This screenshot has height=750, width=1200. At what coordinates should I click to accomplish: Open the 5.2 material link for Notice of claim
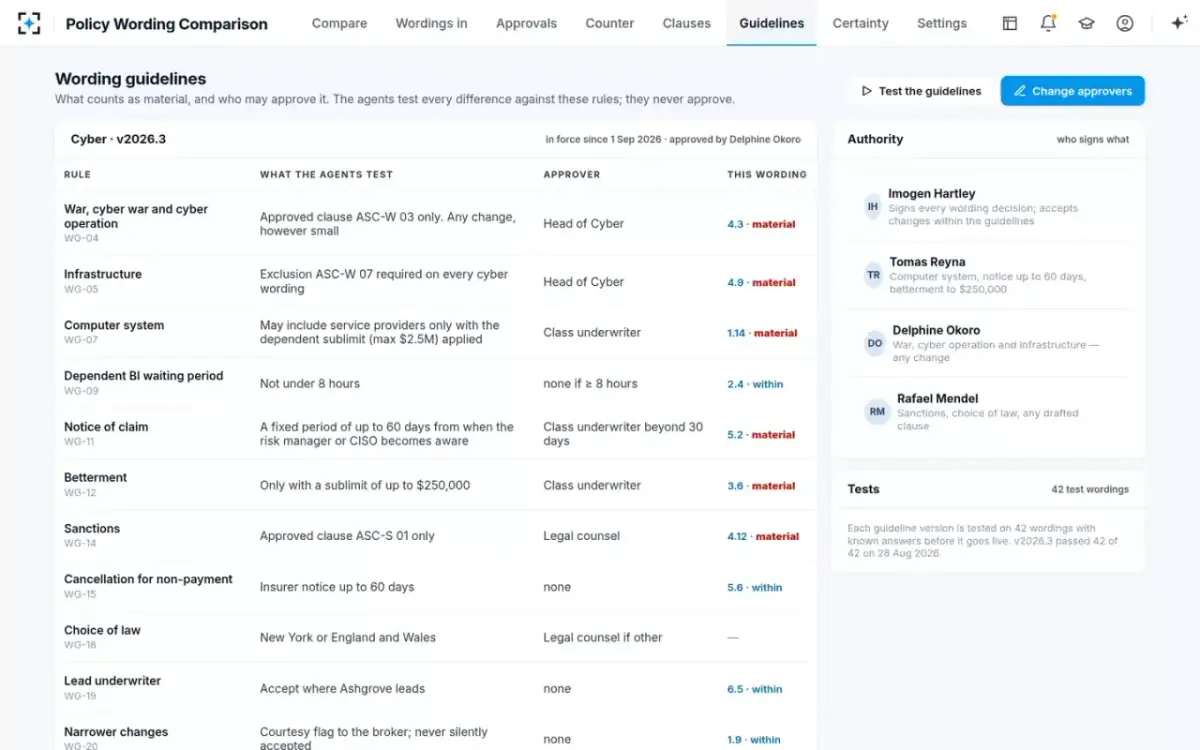point(761,435)
